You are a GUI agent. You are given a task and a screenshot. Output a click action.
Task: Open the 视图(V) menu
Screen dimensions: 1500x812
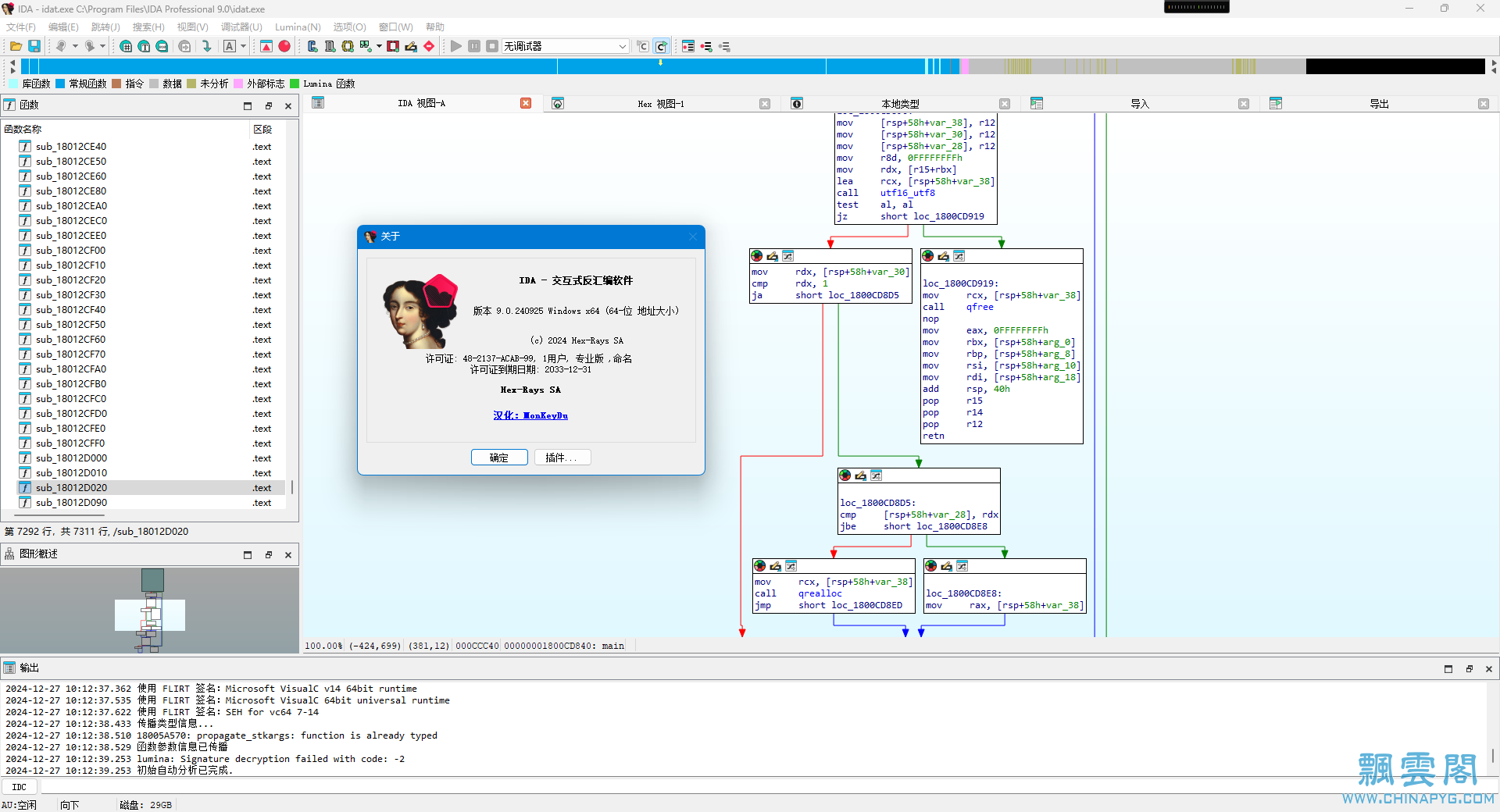coord(192,27)
